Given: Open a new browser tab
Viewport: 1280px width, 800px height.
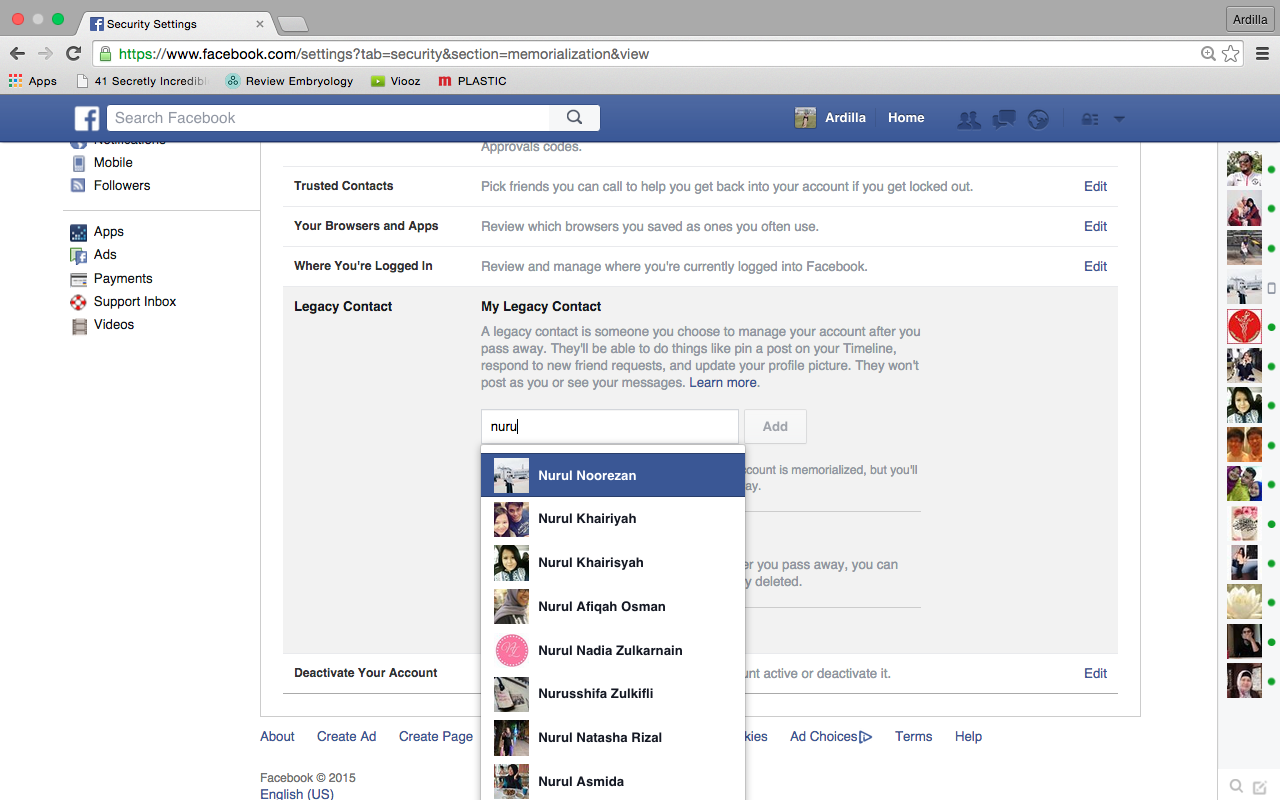Looking at the screenshot, I should (x=292, y=24).
